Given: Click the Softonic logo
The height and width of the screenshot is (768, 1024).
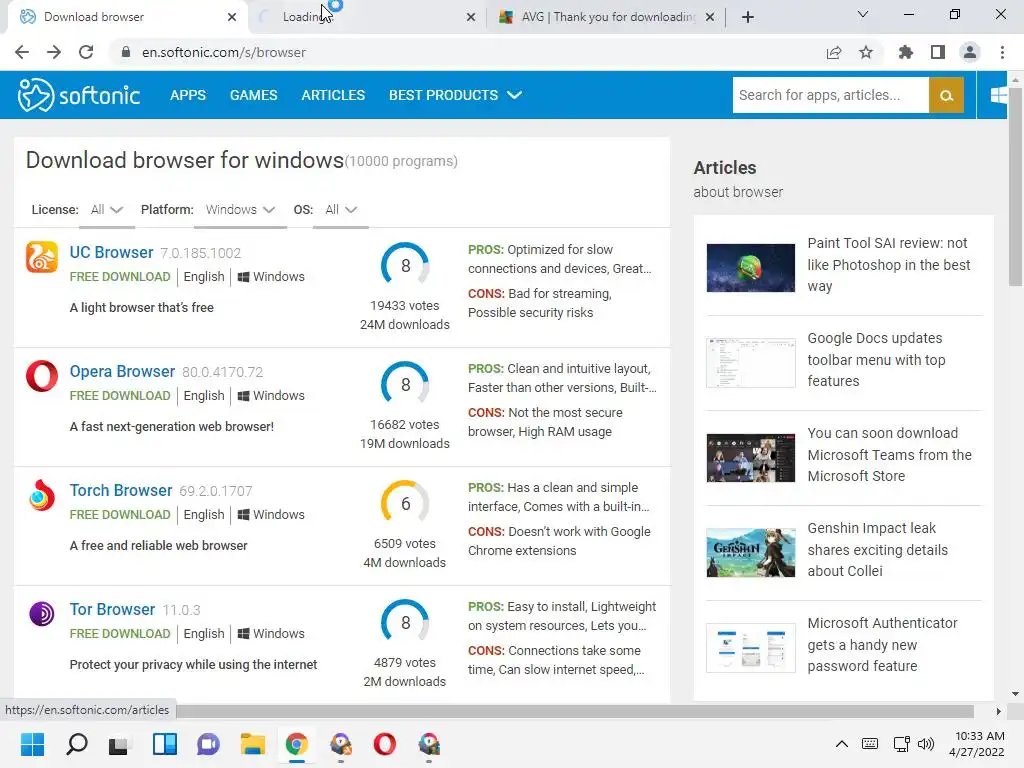Looking at the screenshot, I should click(x=78, y=95).
